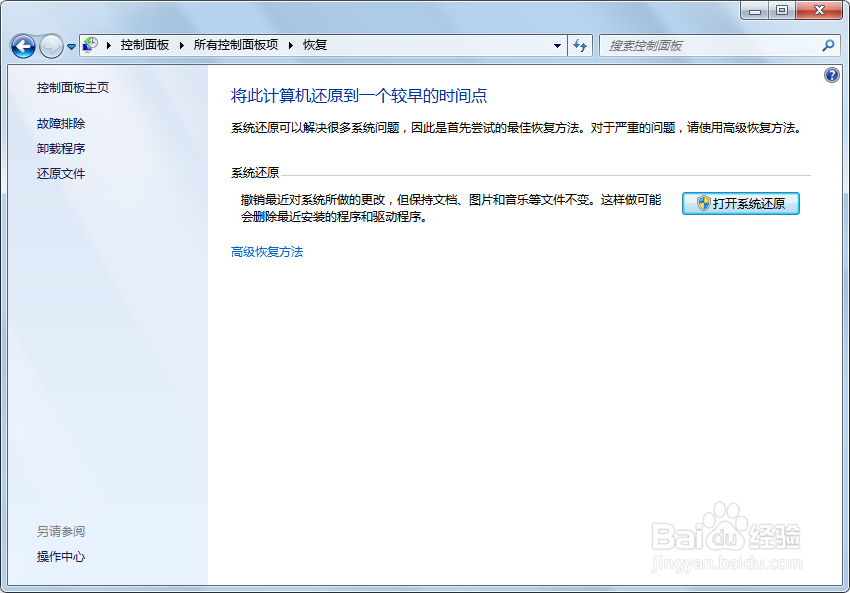850x593 pixels.
Task: Open the recent pages dropdown next to navigation arrows
Action: click(x=70, y=45)
